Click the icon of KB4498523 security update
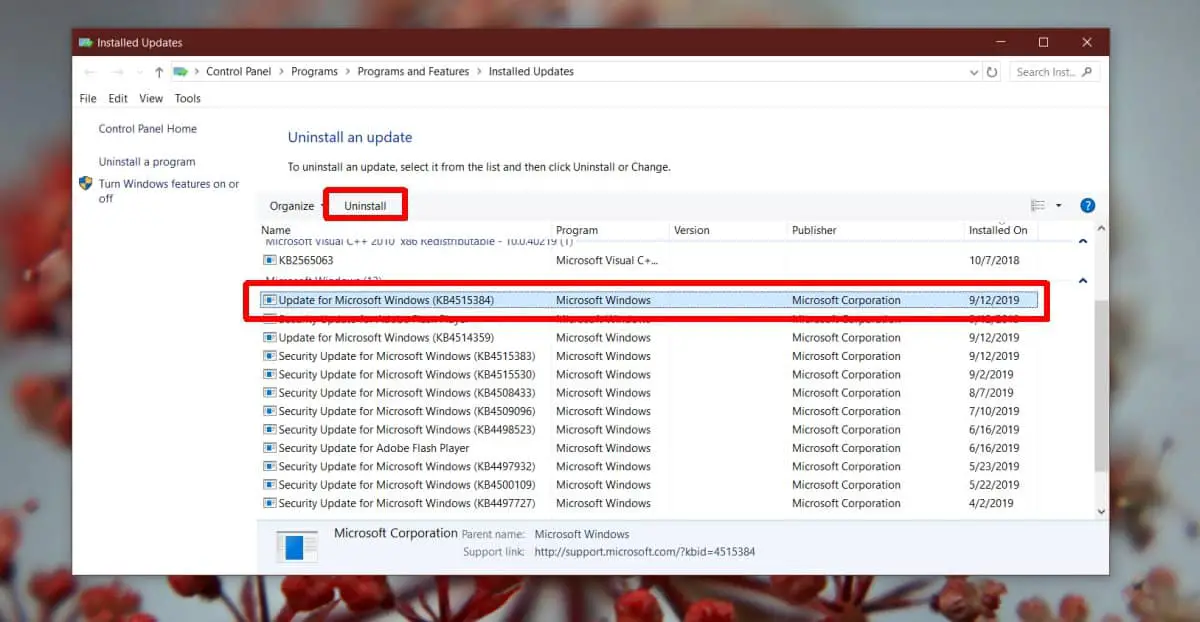The width and height of the screenshot is (1200, 622). 270,430
